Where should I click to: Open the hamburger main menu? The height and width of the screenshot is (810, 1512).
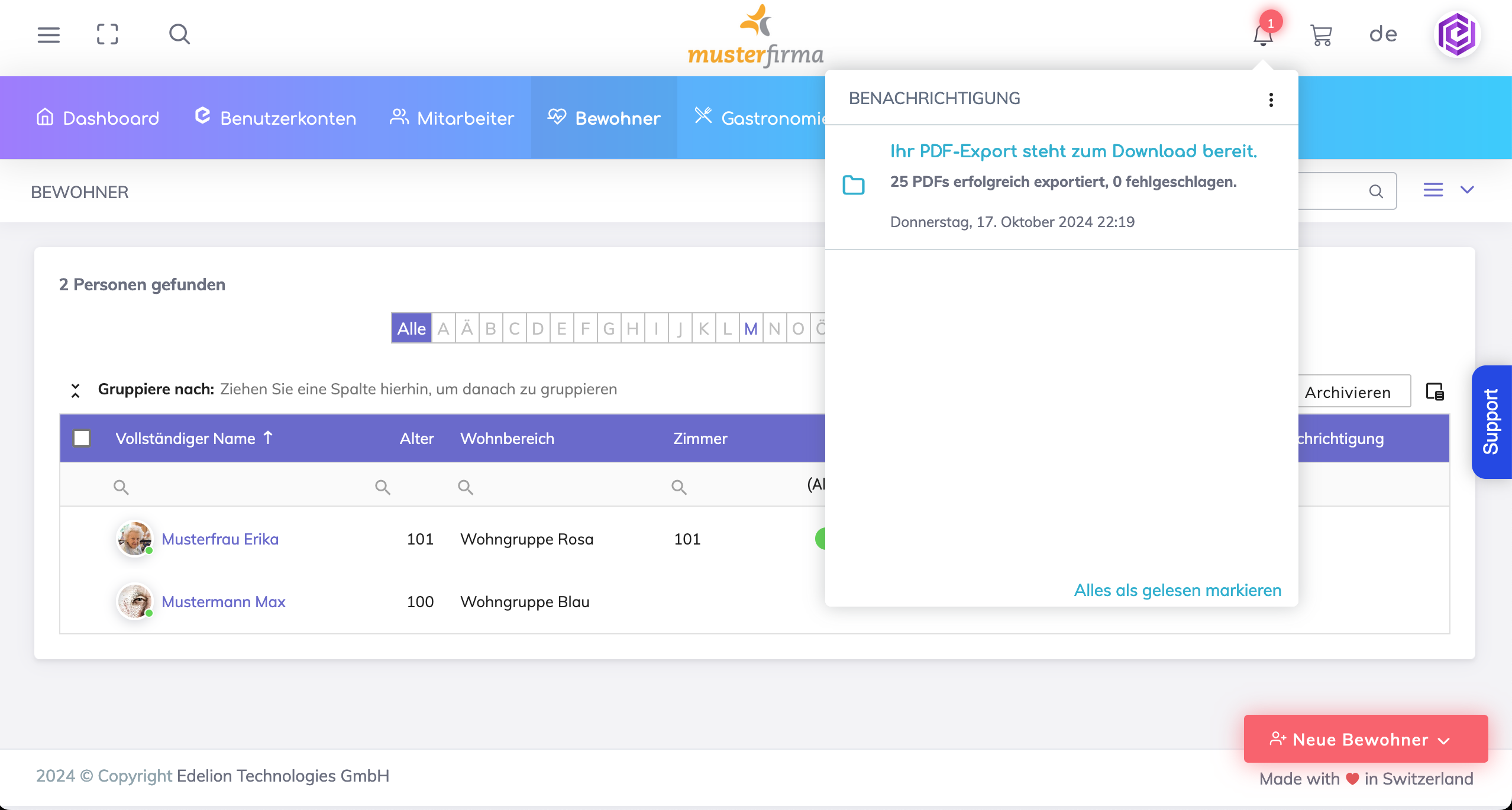(x=49, y=35)
